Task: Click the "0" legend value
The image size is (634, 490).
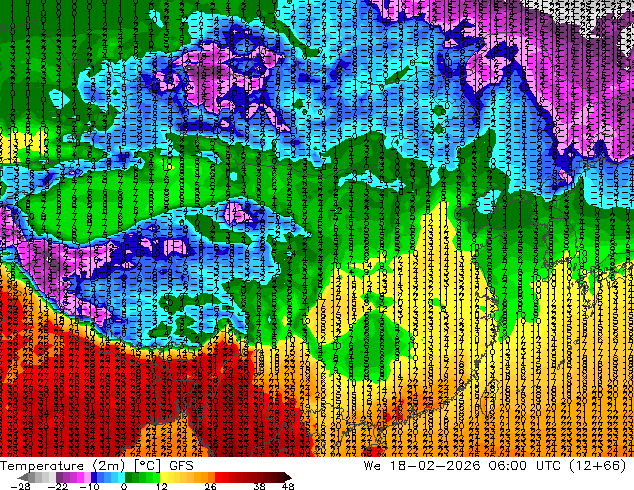Action: (x=124, y=486)
